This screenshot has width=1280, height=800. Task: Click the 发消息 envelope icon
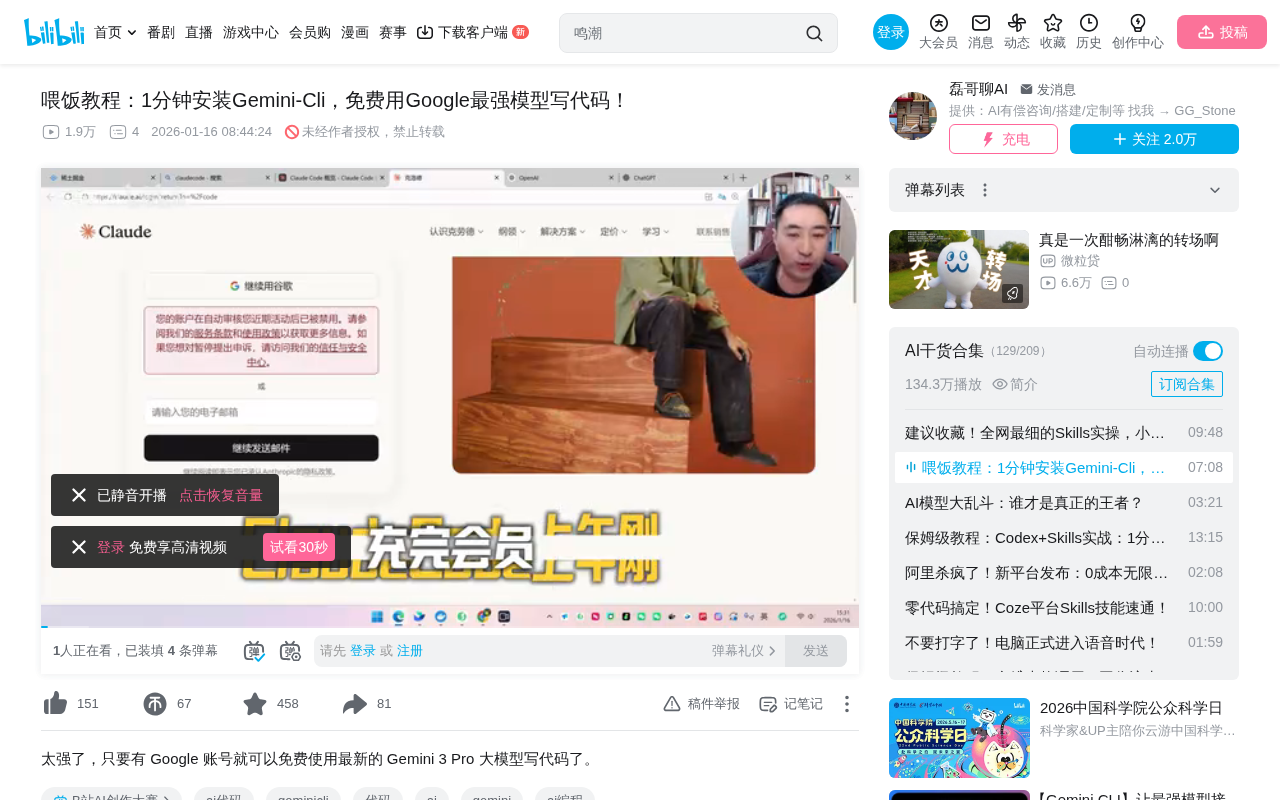pos(1026,89)
